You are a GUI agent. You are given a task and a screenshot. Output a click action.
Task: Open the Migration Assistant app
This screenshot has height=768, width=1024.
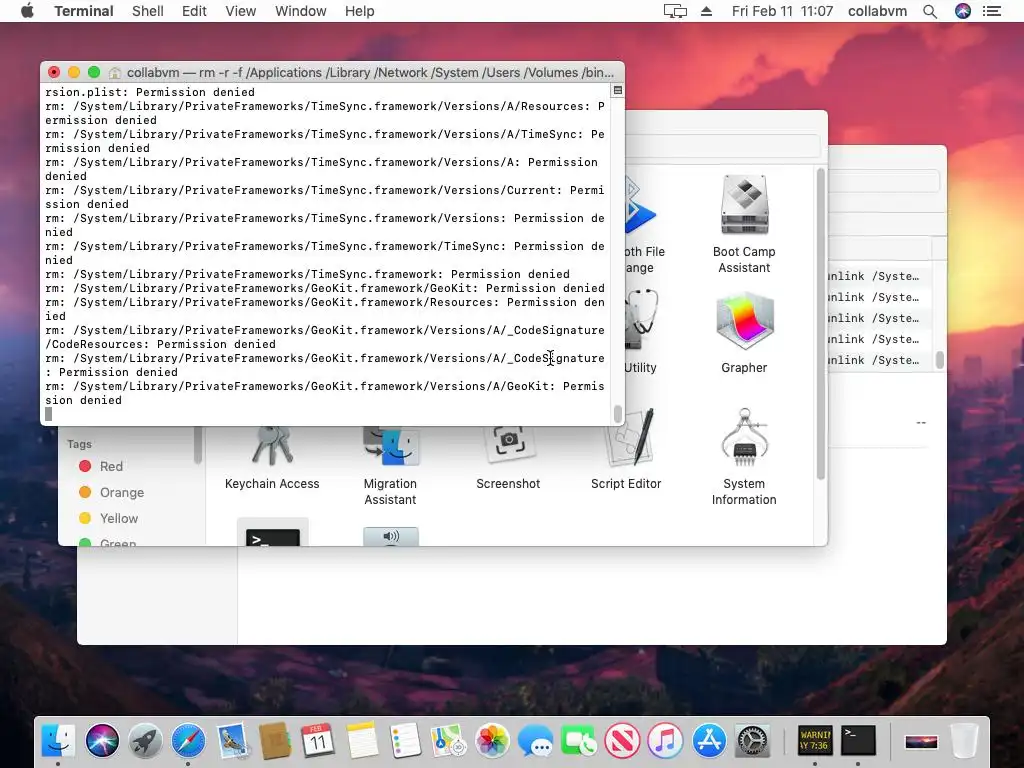[x=390, y=447]
